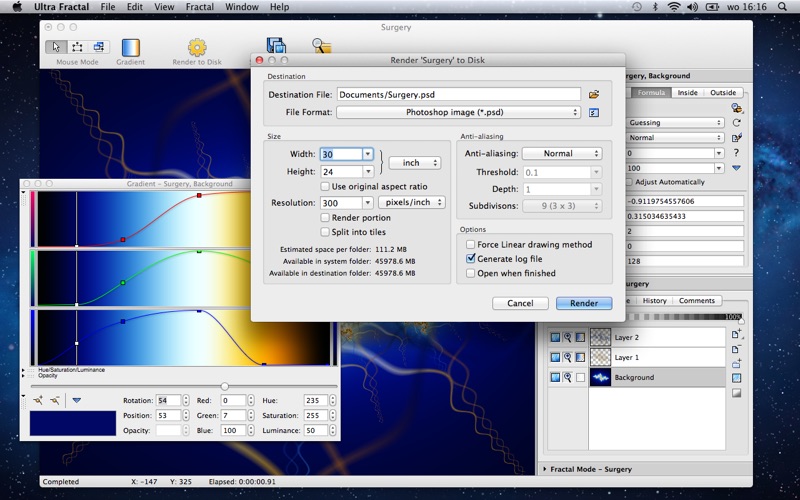Open the Apple menu

(17, 7)
